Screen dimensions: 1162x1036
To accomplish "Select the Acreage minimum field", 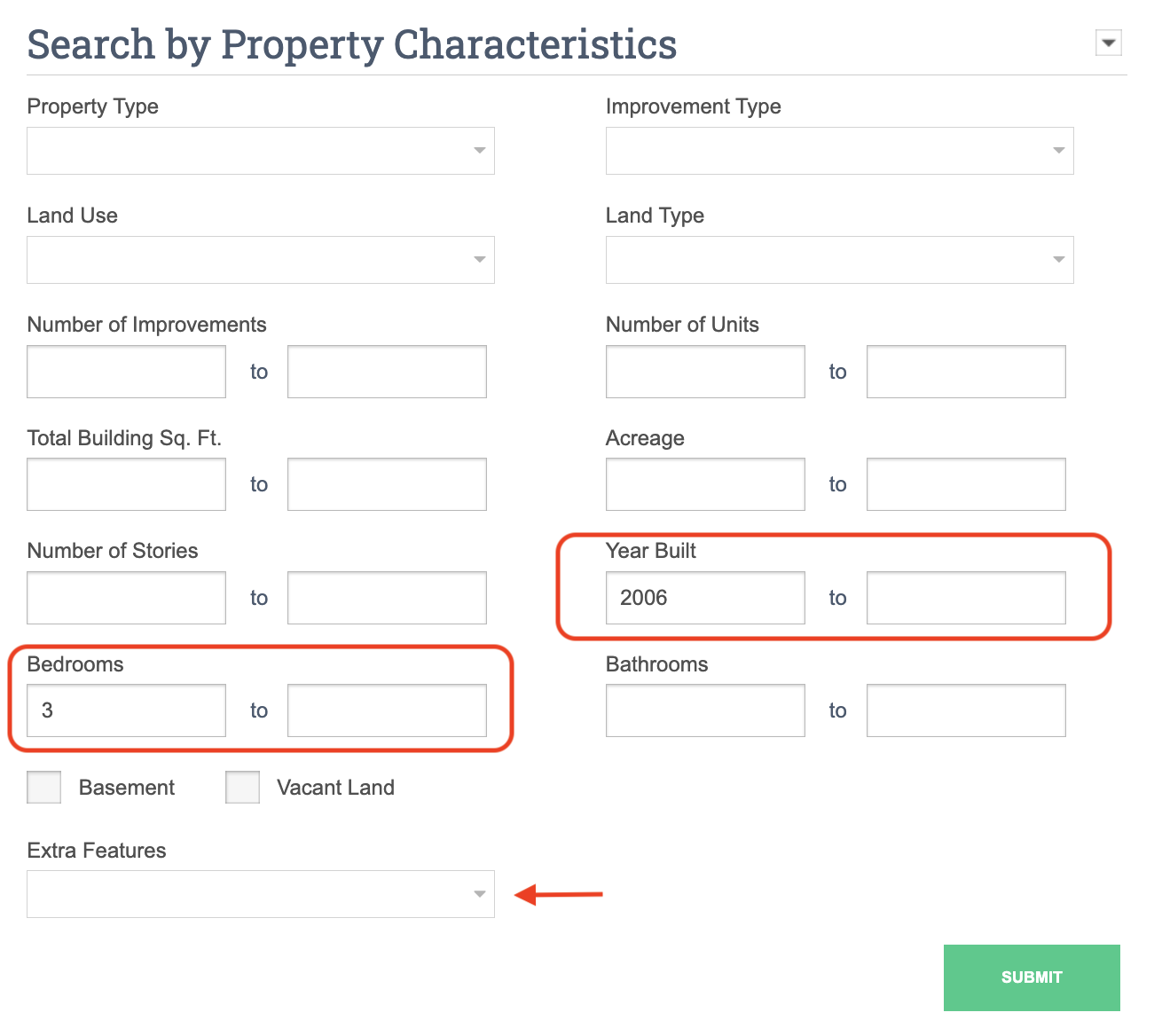I will tap(705, 484).
